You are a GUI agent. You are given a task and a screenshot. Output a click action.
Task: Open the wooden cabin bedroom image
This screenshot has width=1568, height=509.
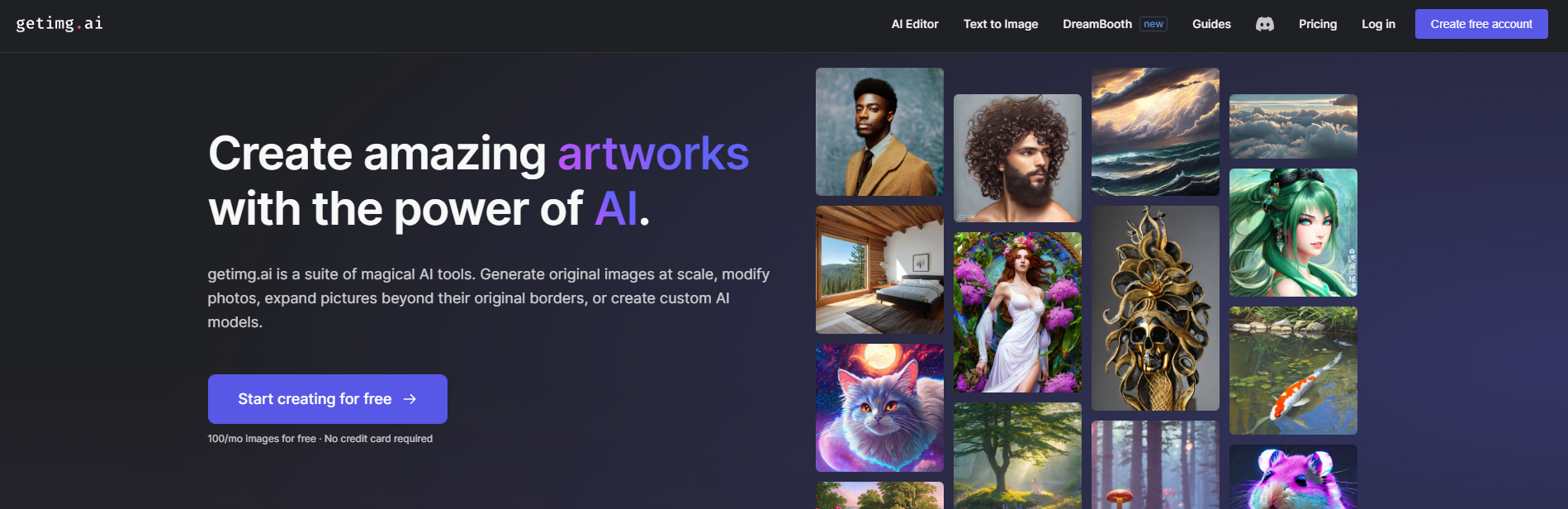tap(879, 269)
